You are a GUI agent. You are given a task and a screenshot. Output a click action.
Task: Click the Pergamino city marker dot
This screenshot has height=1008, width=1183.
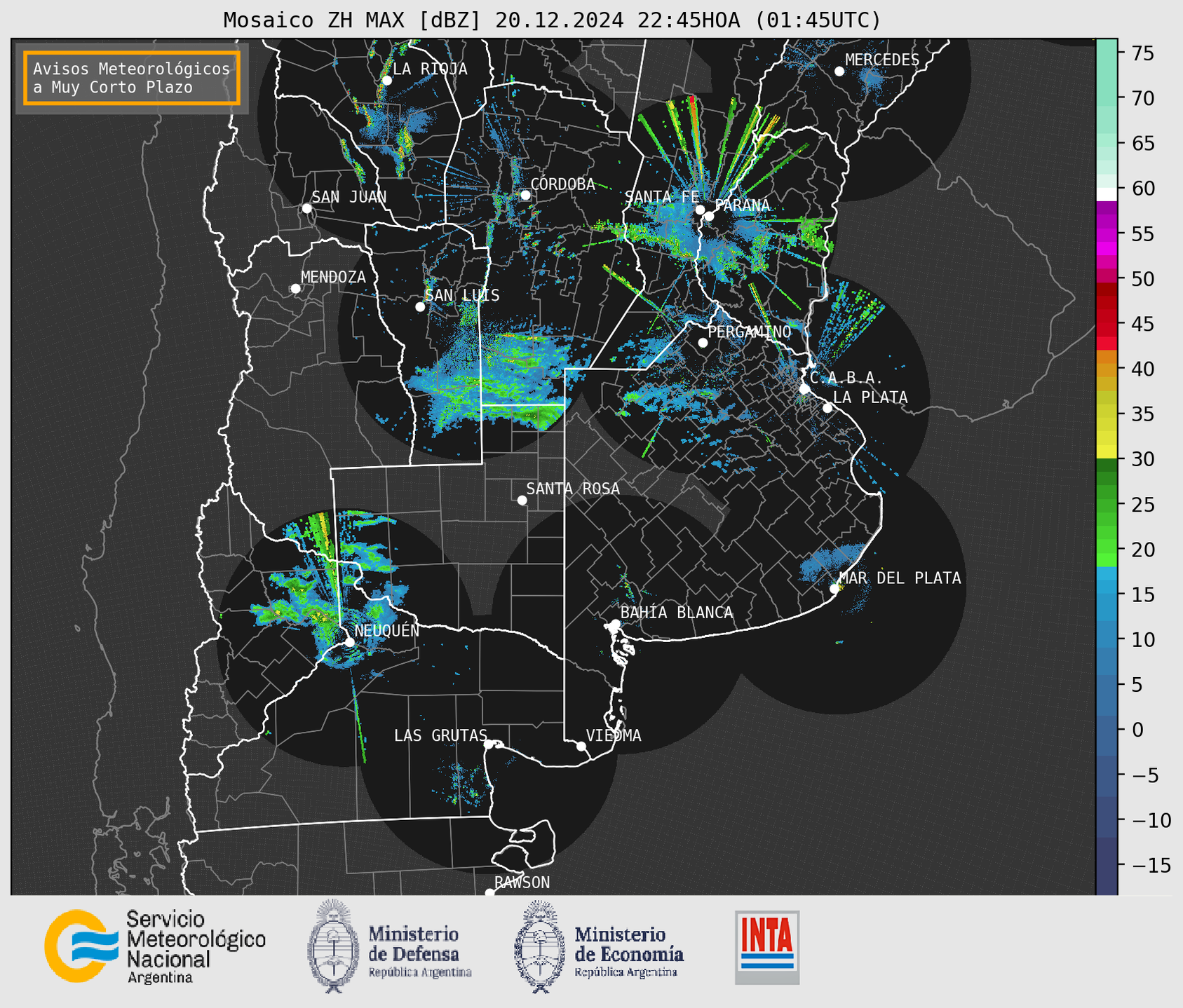tap(703, 343)
